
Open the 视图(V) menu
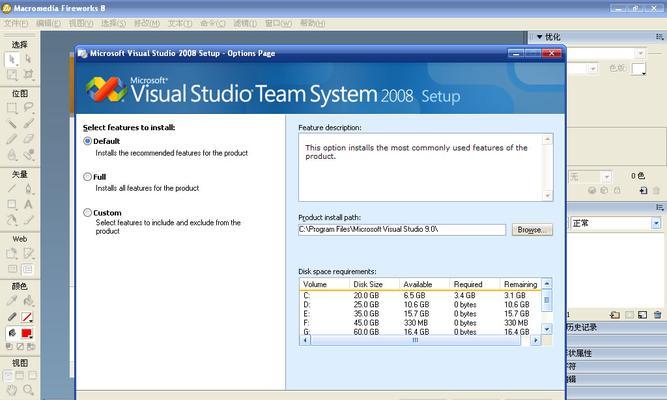pyautogui.click(x=81, y=23)
